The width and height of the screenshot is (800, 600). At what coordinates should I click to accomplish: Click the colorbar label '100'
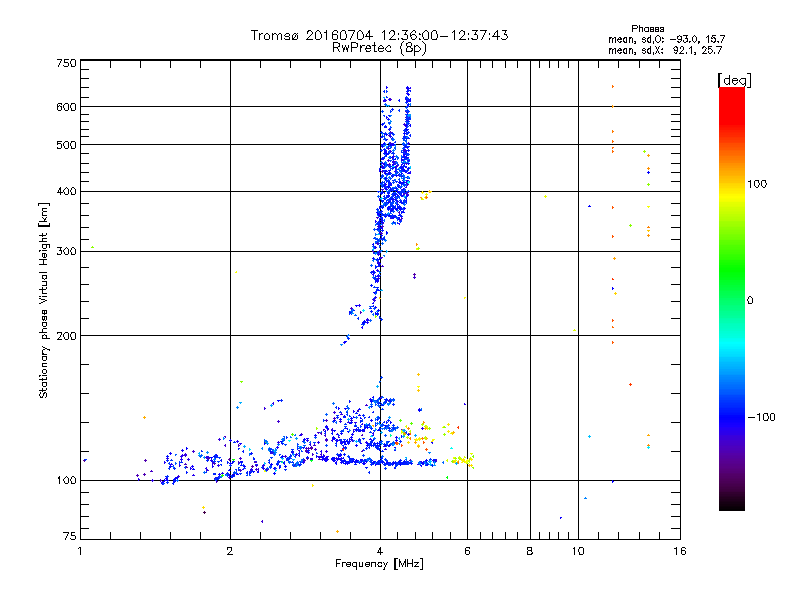[757, 184]
